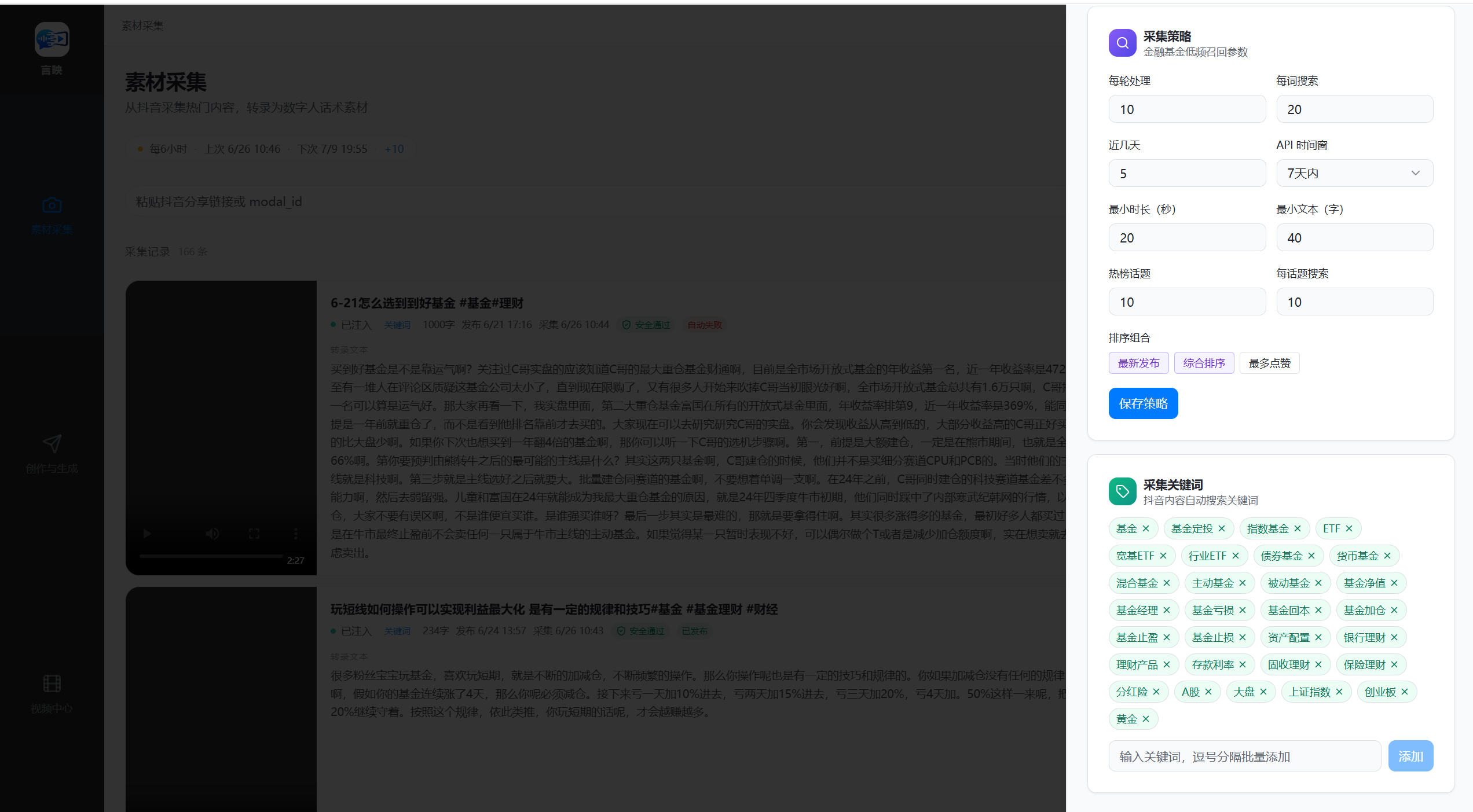This screenshot has width=1473, height=812.
Task: Enter fullscreen on the first video
Action: point(254,533)
